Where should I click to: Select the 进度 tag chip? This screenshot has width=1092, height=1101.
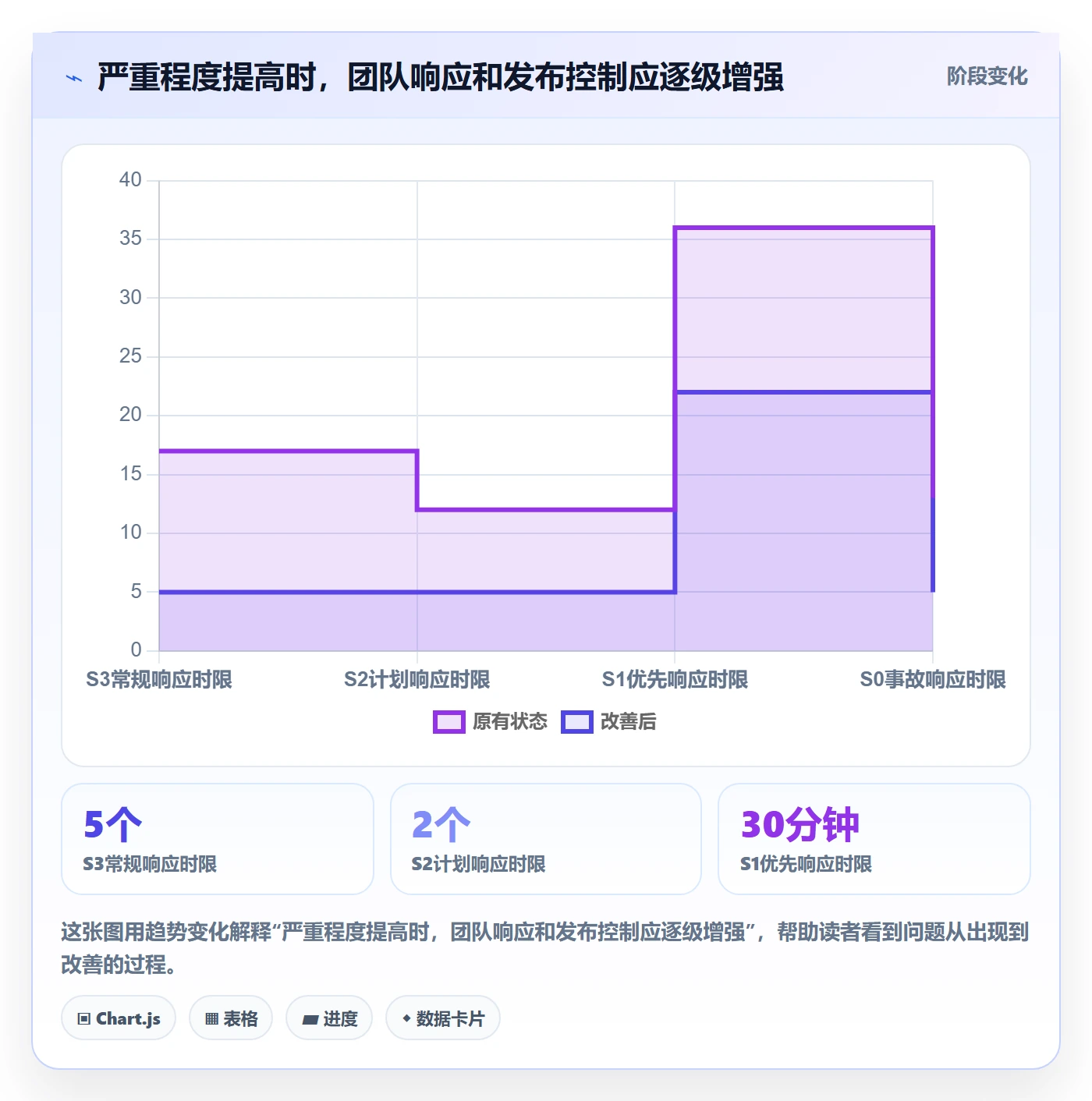(x=329, y=1018)
